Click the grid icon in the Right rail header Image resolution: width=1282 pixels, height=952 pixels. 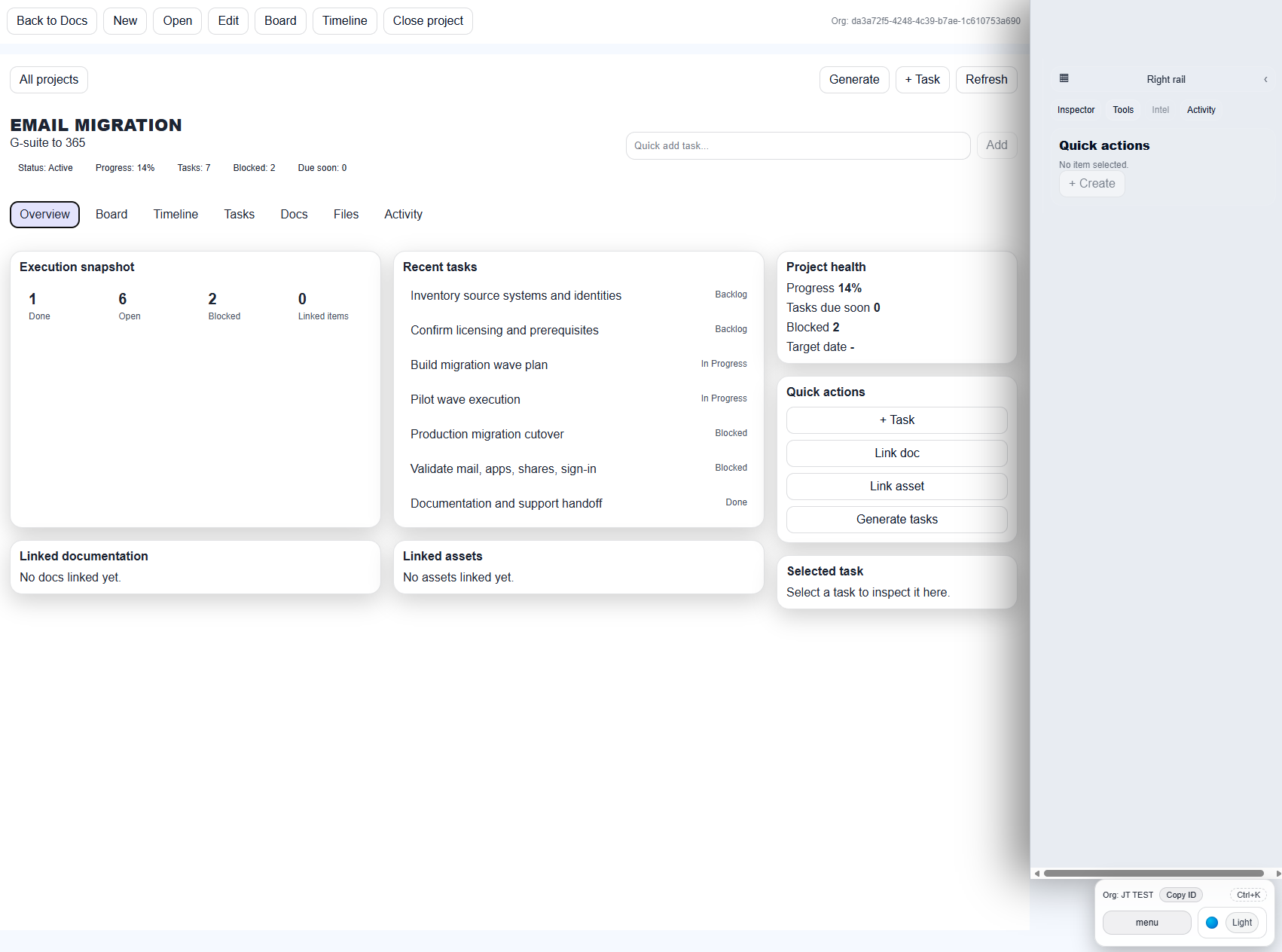tap(1064, 78)
